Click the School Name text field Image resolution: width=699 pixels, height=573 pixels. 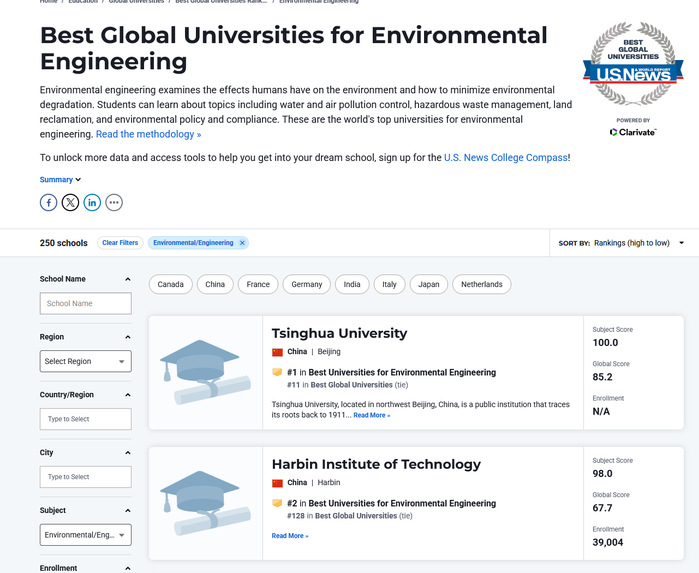click(x=85, y=303)
